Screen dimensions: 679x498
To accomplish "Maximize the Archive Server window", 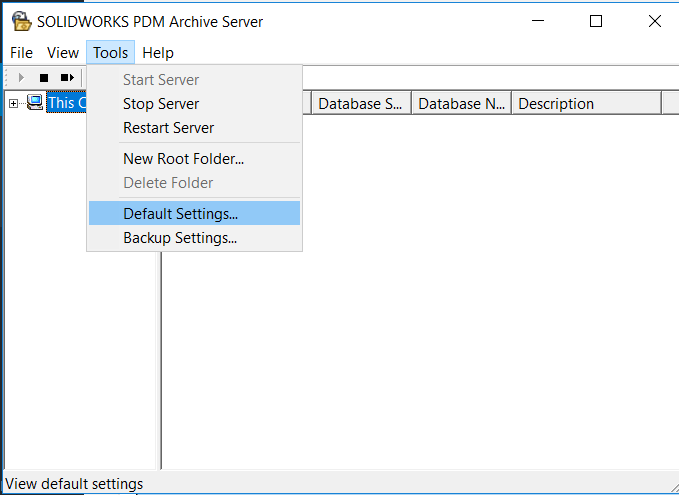I will click(596, 21).
